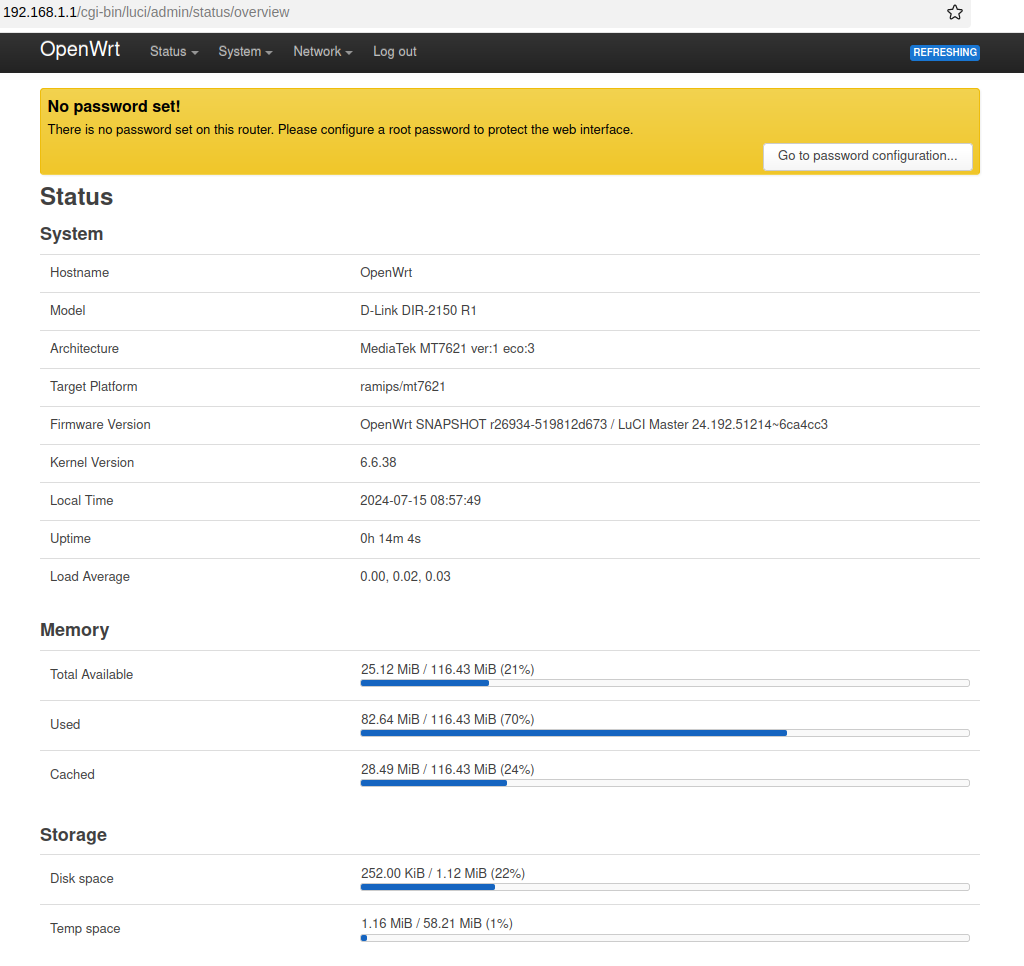Click the Hostname value OpenWrt

[x=386, y=272]
